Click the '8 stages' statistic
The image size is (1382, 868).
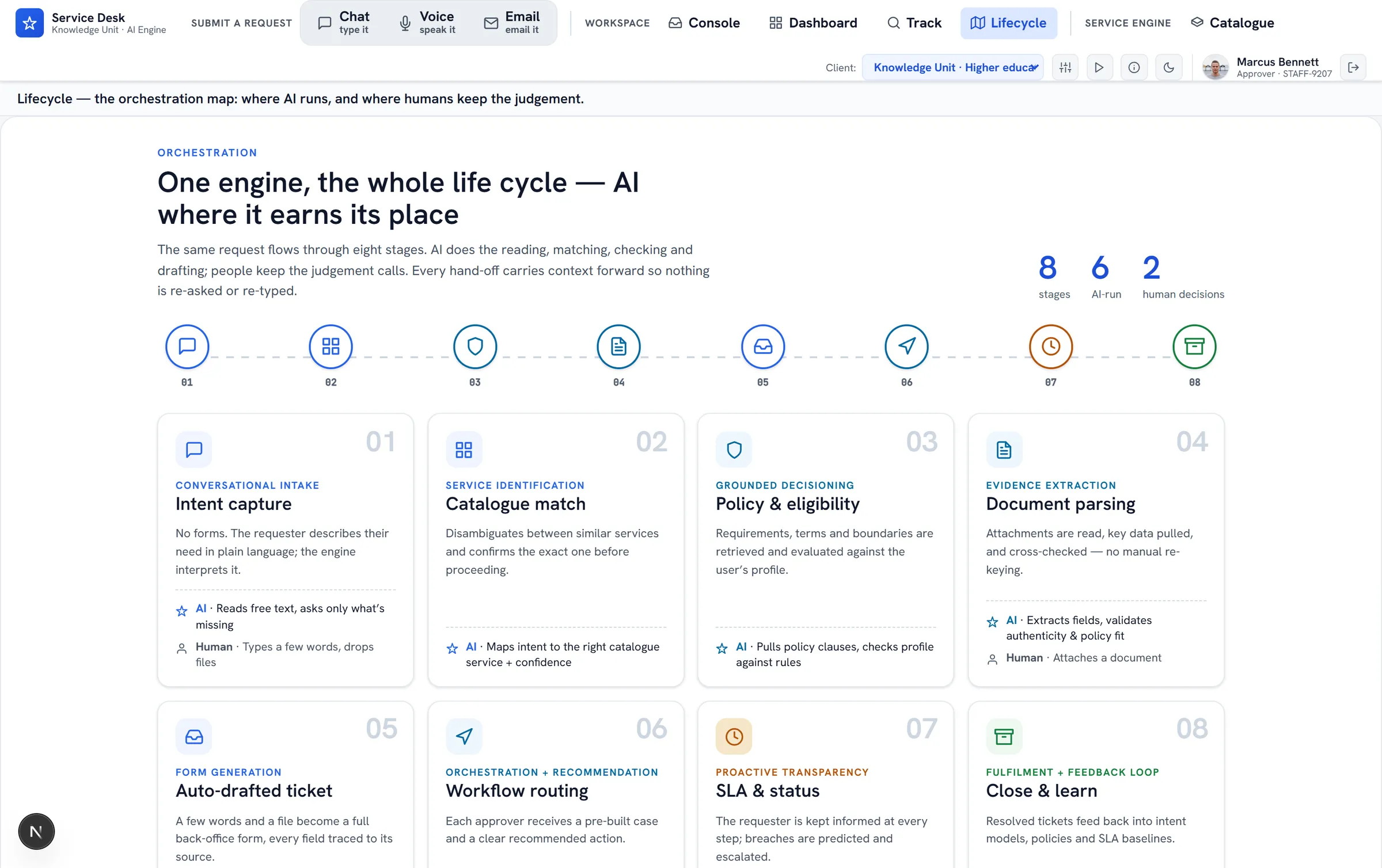[1054, 277]
